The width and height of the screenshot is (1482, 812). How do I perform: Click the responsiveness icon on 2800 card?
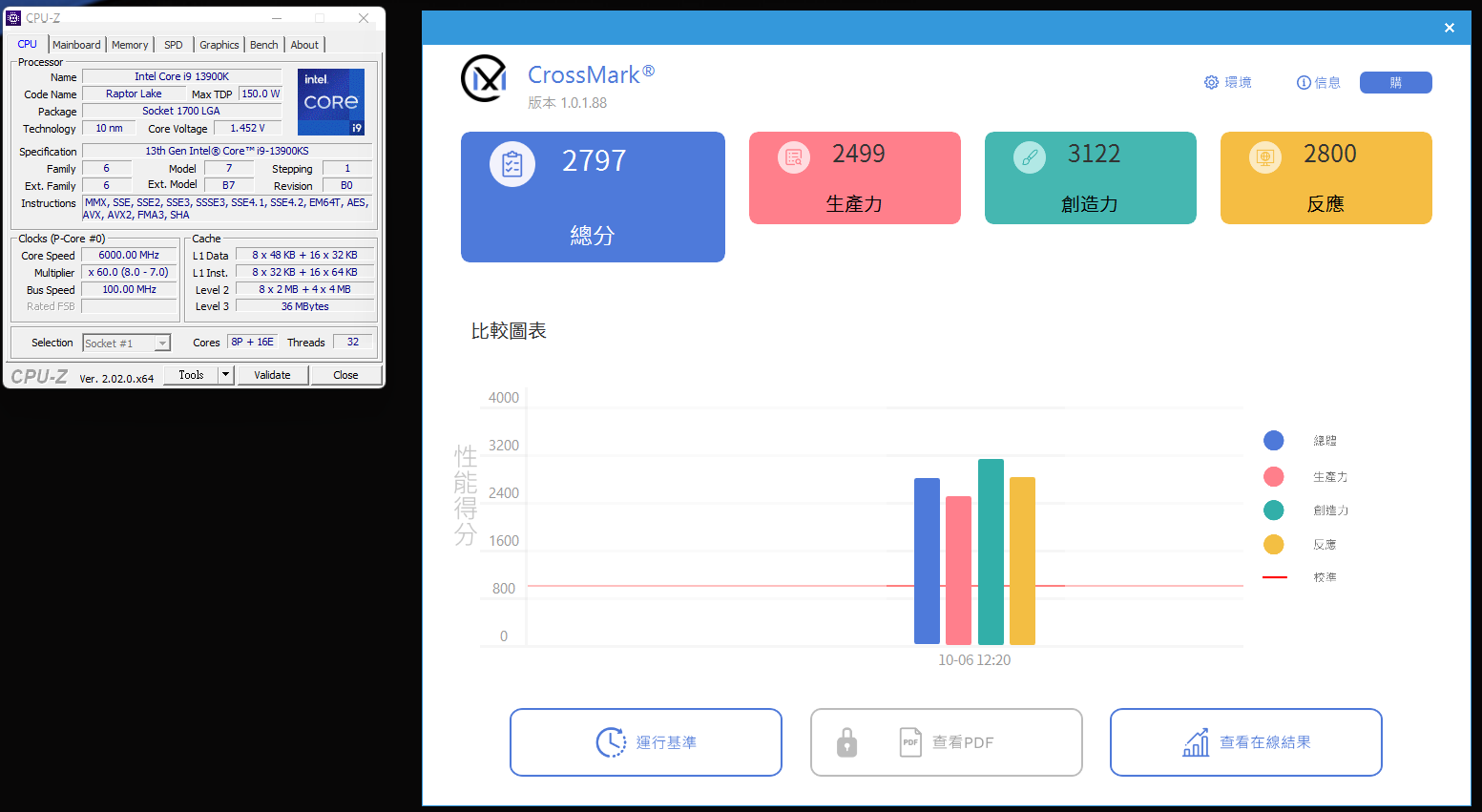click(x=1265, y=157)
